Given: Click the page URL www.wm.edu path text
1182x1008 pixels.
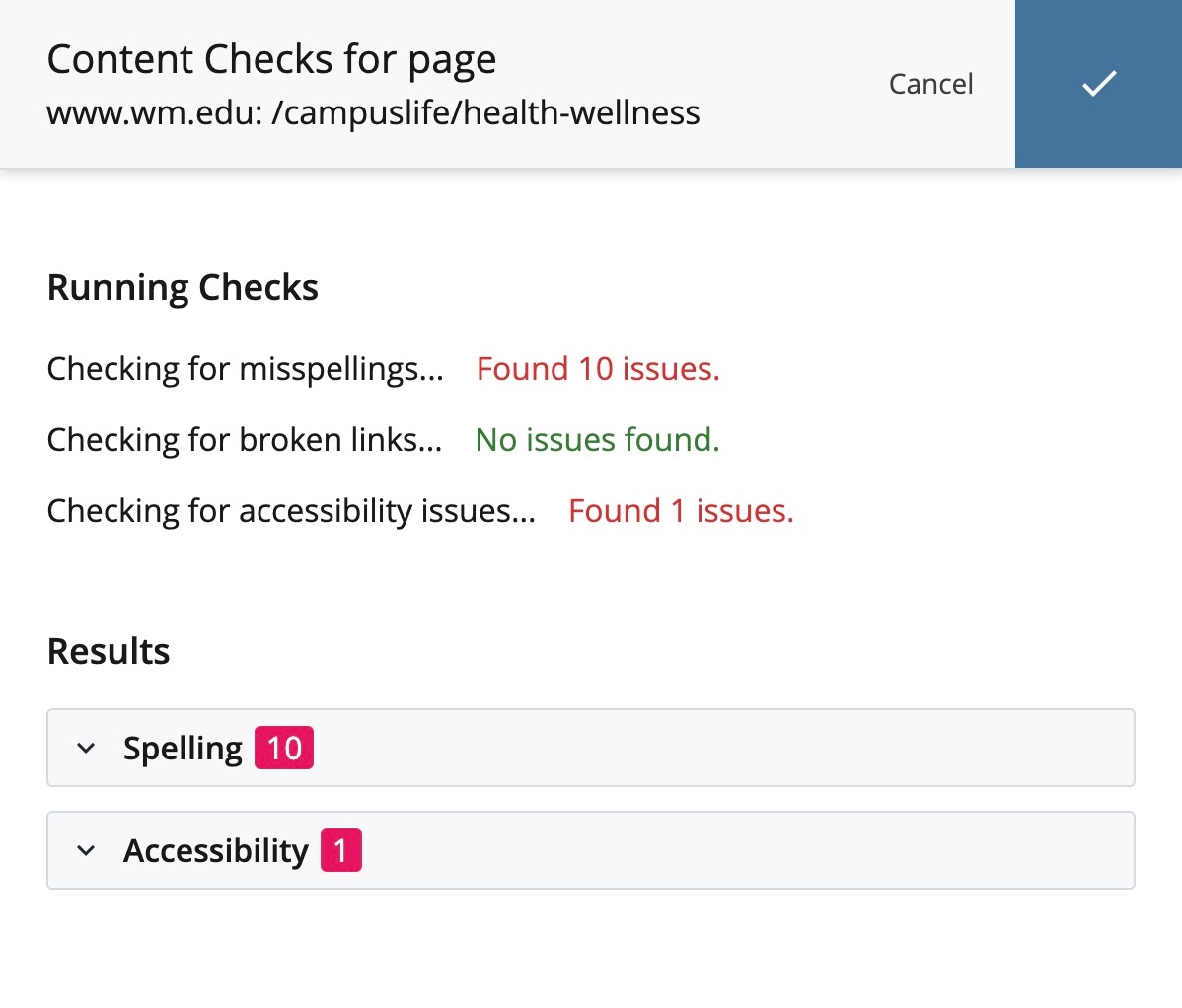Looking at the screenshot, I should click(x=373, y=113).
